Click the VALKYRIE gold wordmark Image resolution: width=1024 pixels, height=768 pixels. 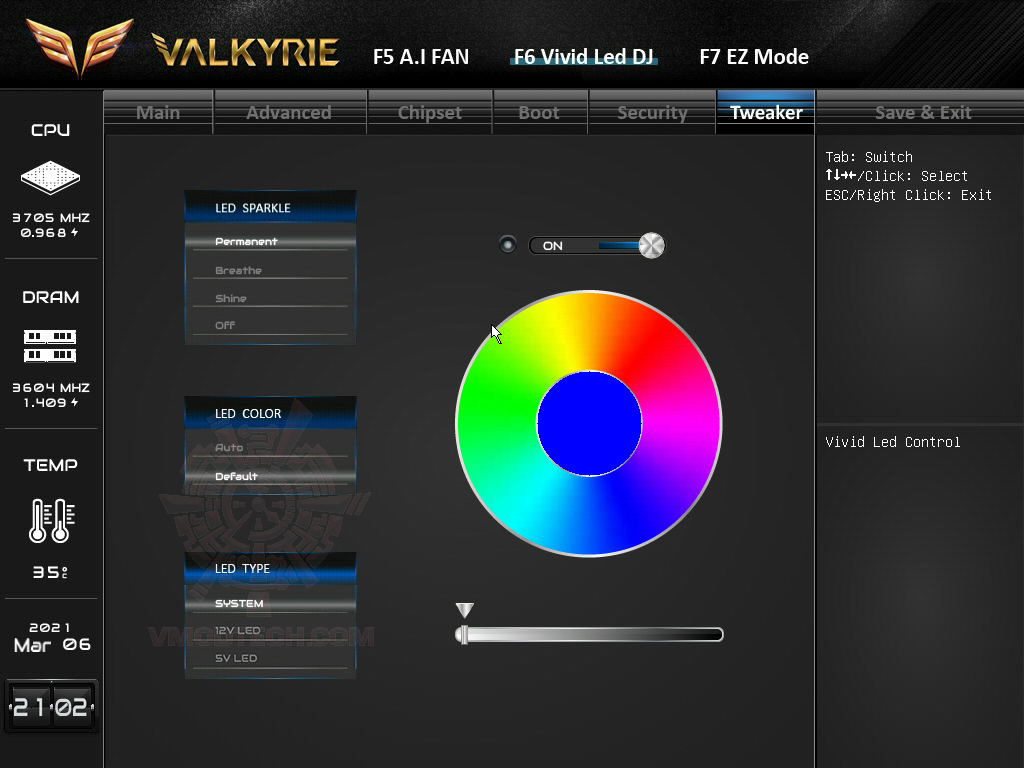tap(246, 50)
